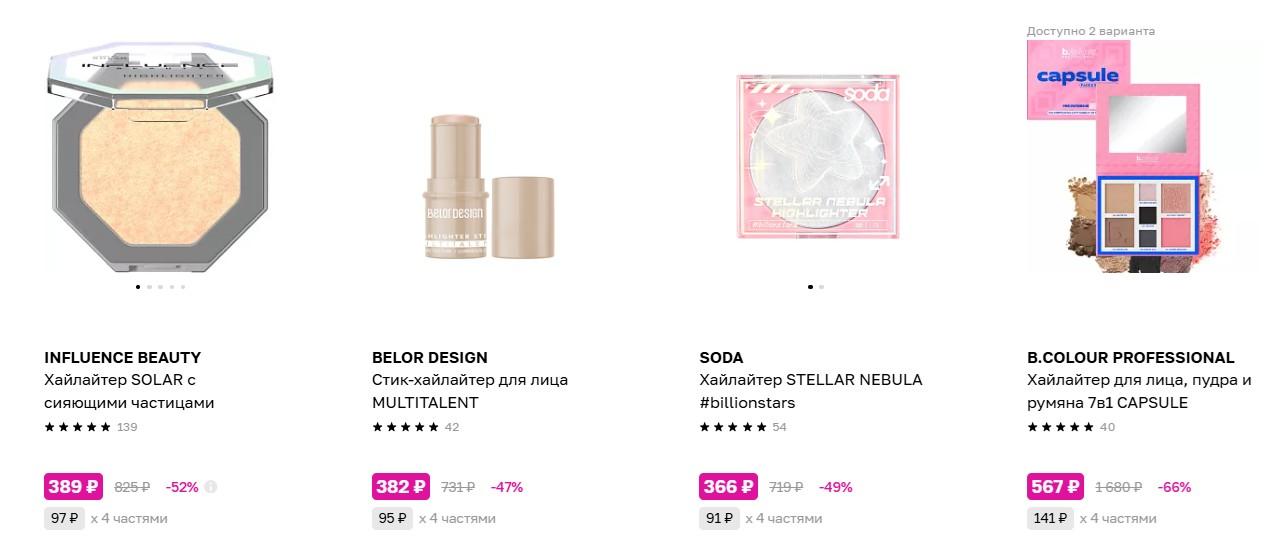This screenshot has height=557, width=1277.
Task: Open Influence Beauty SOLAR highlighter image
Action: [160, 160]
